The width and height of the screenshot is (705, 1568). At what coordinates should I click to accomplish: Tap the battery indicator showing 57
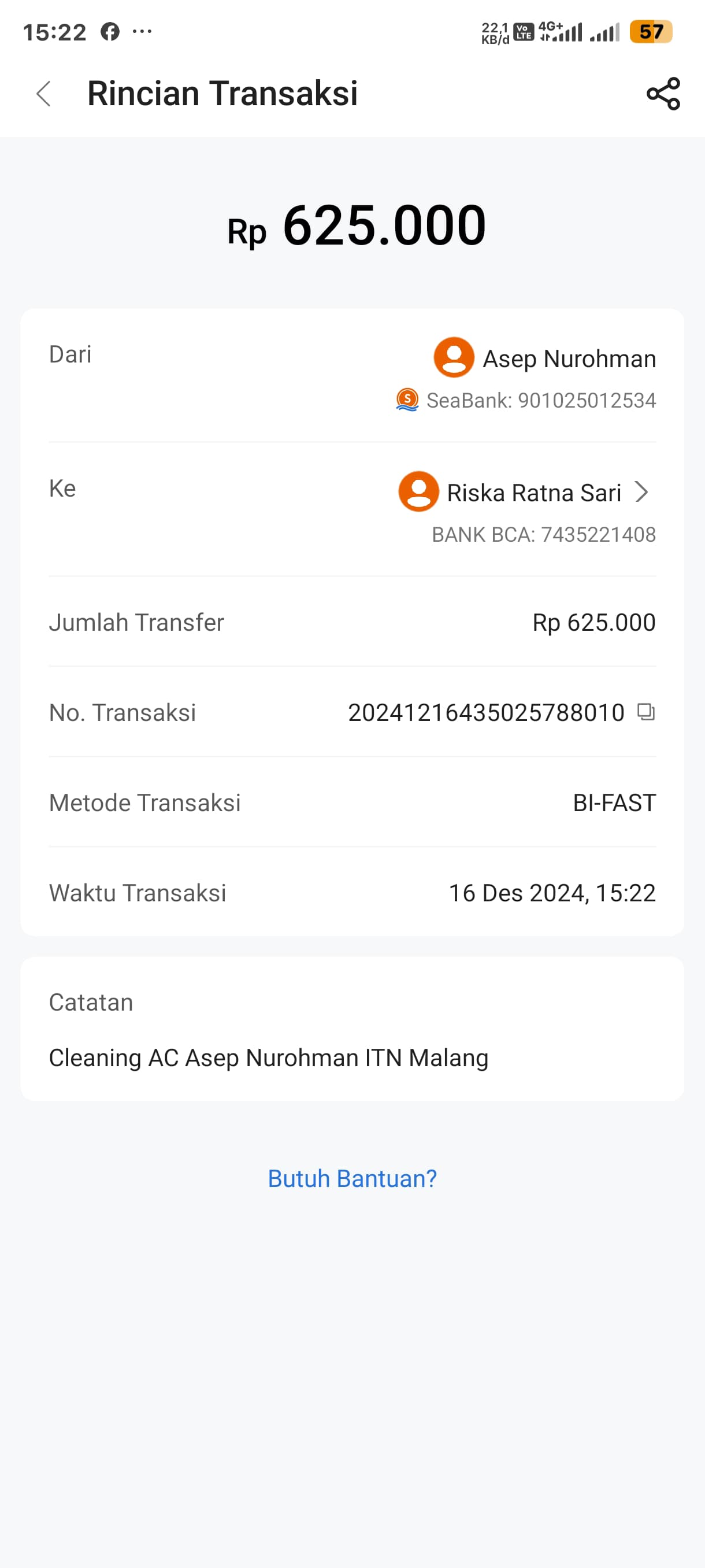(650, 32)
